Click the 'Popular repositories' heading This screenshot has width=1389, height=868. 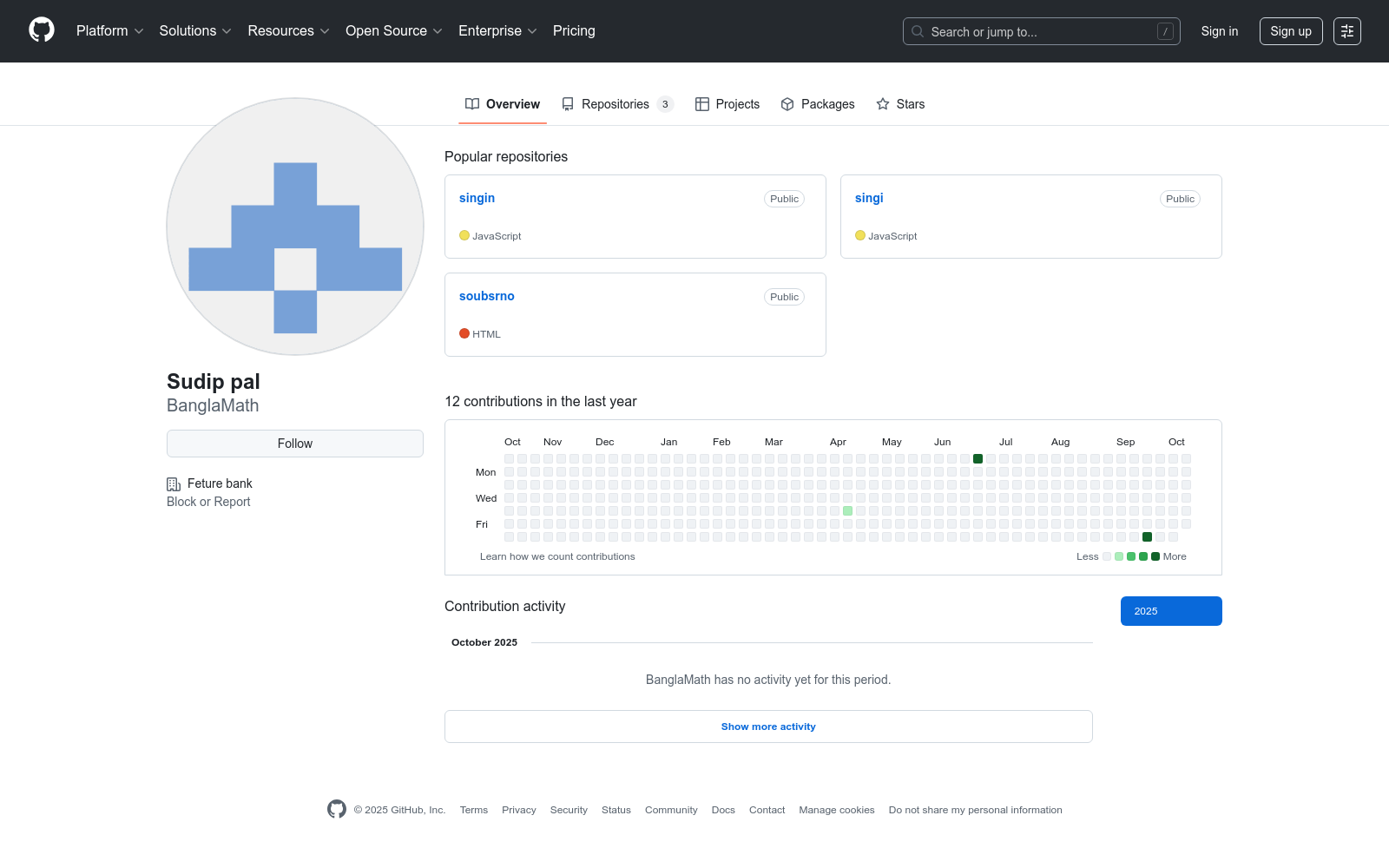pos(506,156)
